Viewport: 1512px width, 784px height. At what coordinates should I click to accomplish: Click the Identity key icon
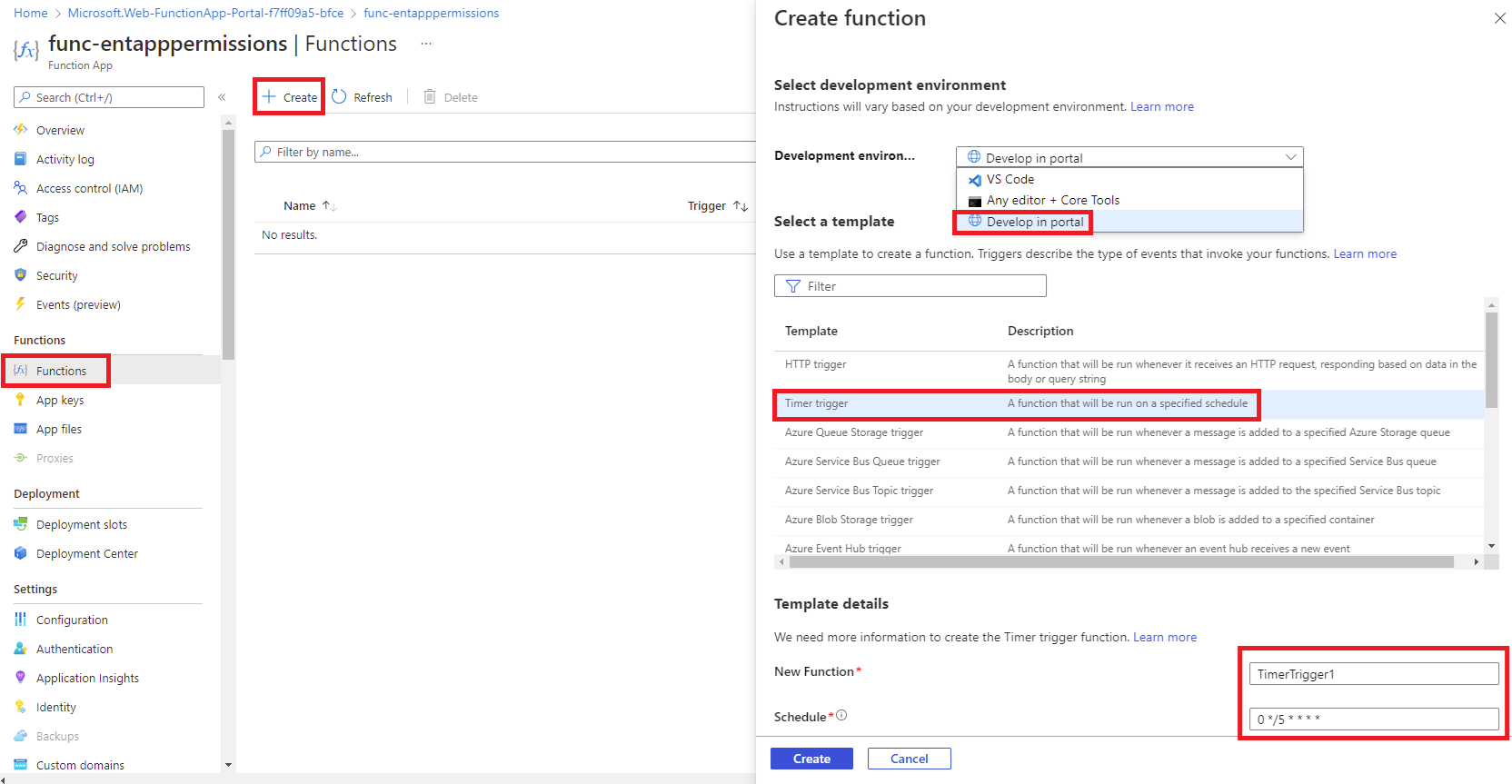(21, 707)
